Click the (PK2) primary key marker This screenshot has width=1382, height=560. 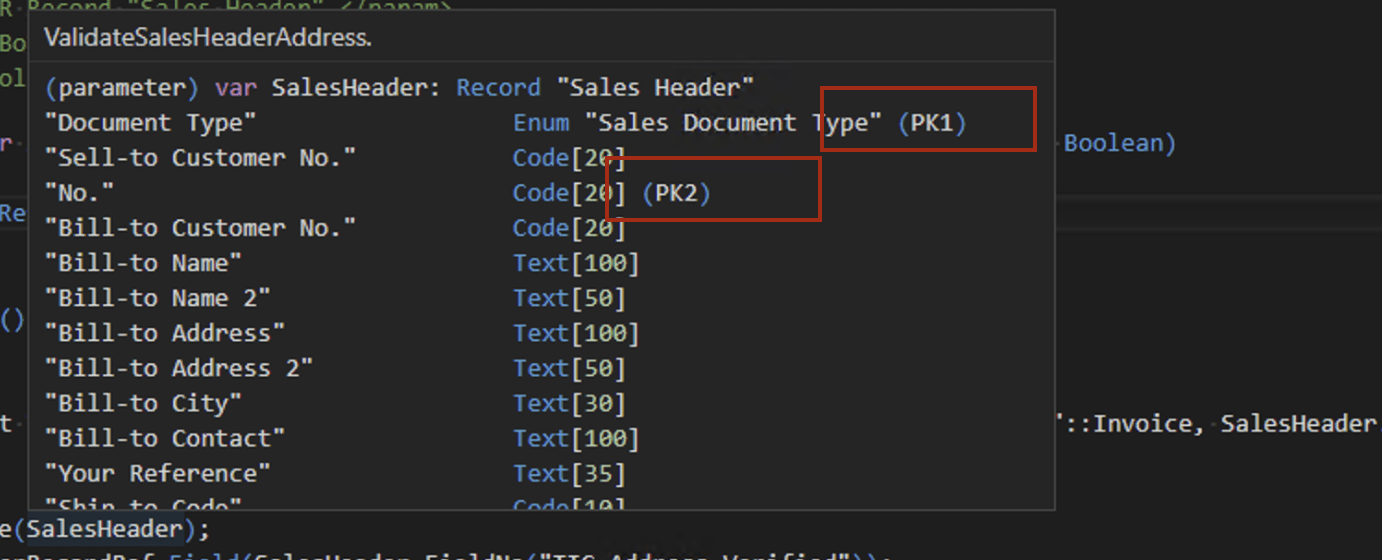676,193
